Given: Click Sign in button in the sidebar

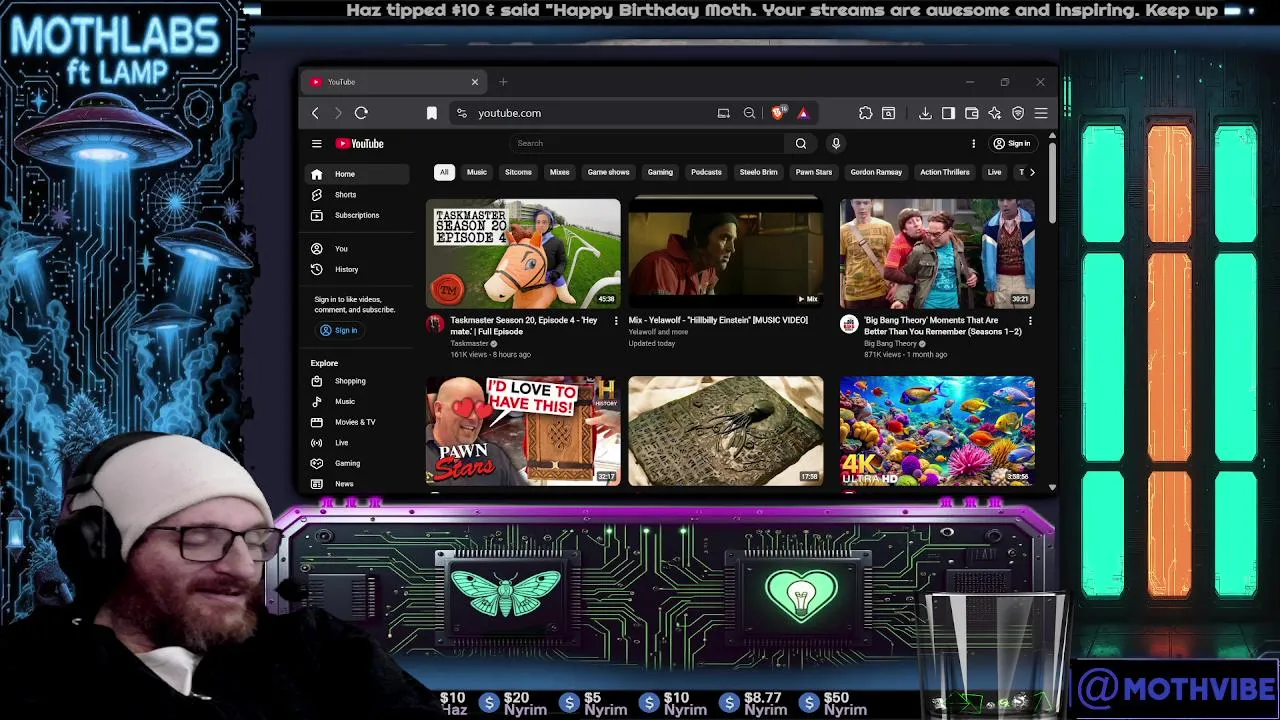Looking at the screenshot, I should [x=339, y=330].
